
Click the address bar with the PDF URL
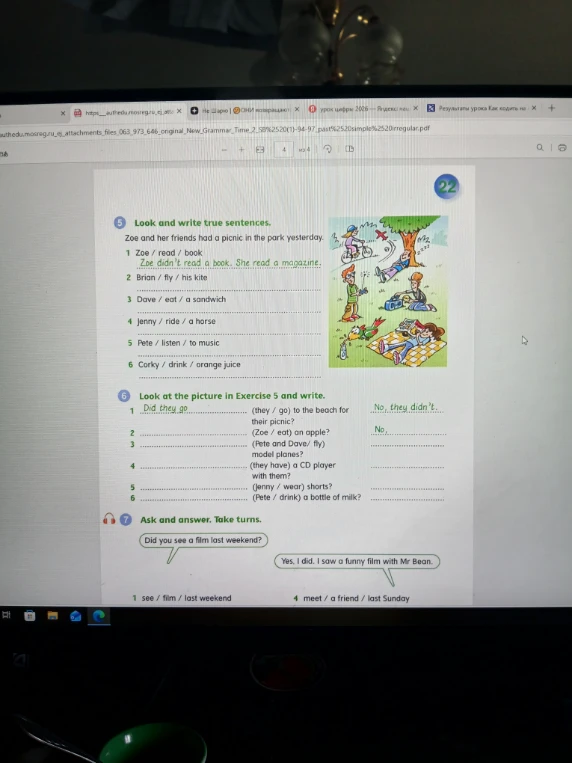214,129
